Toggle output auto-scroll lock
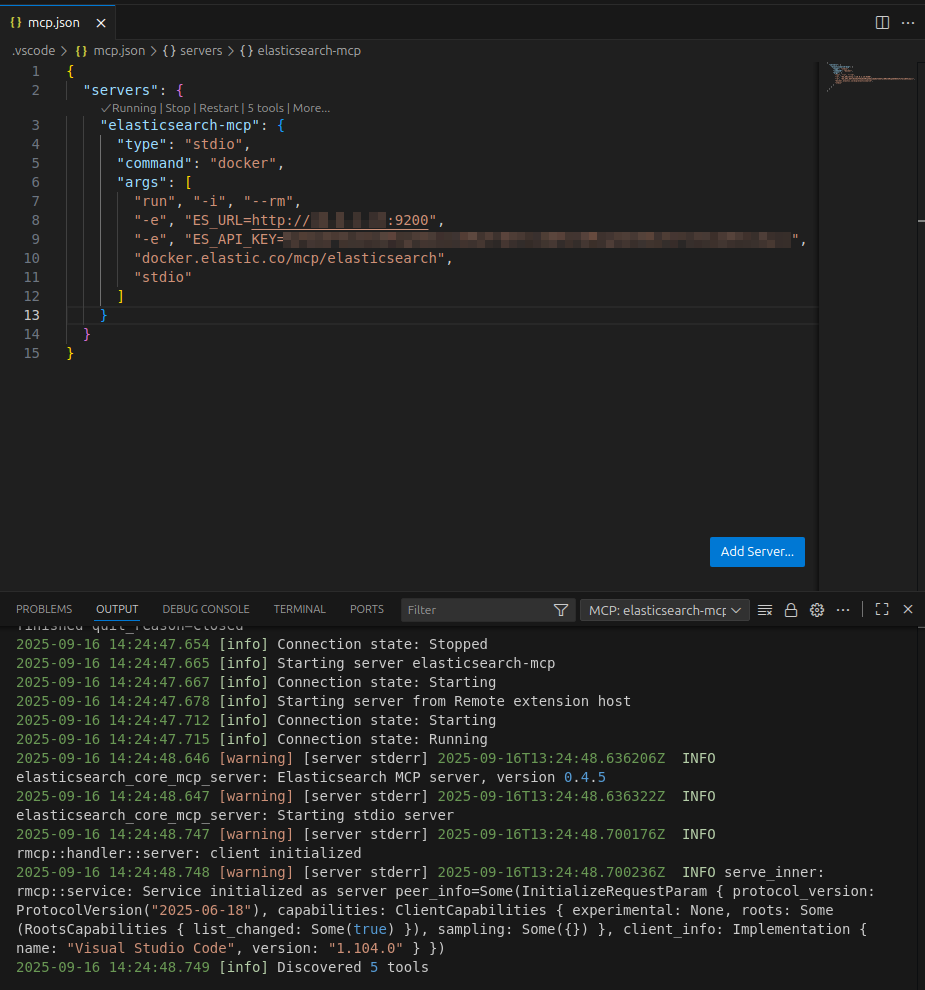The width and height of the screenshot is (925, 990). 791,610
